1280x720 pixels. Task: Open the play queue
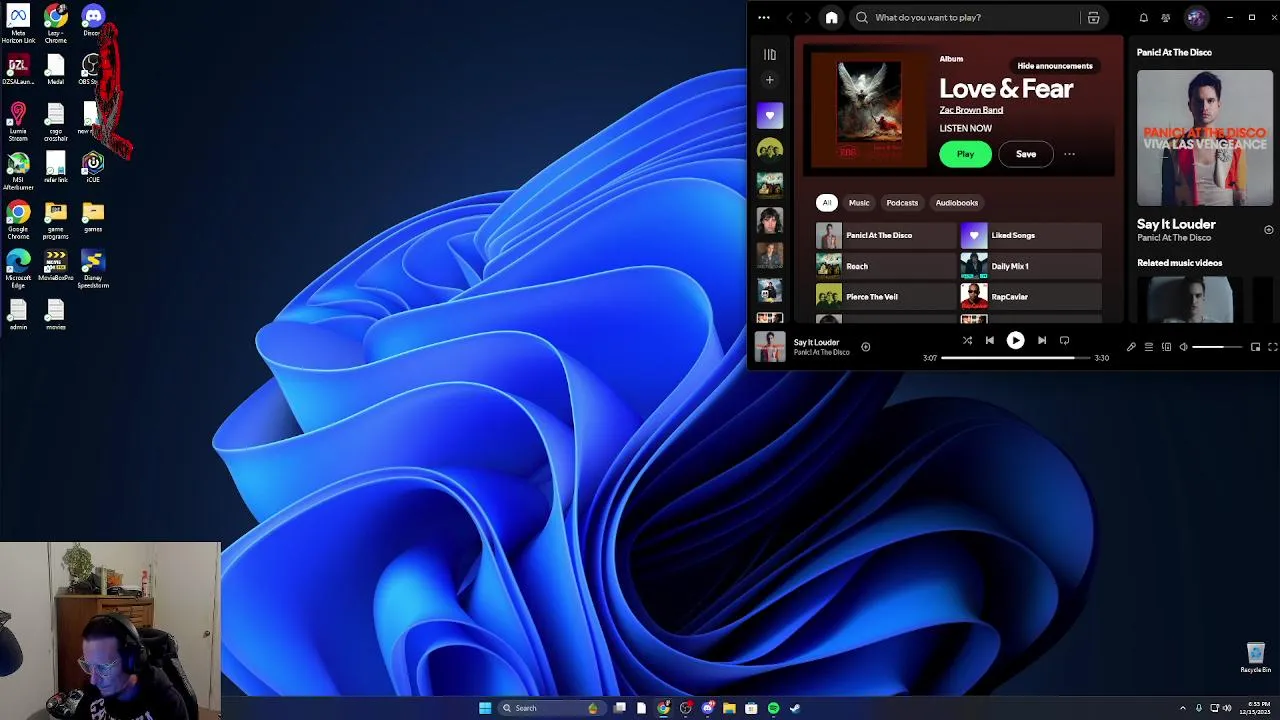1149,347
